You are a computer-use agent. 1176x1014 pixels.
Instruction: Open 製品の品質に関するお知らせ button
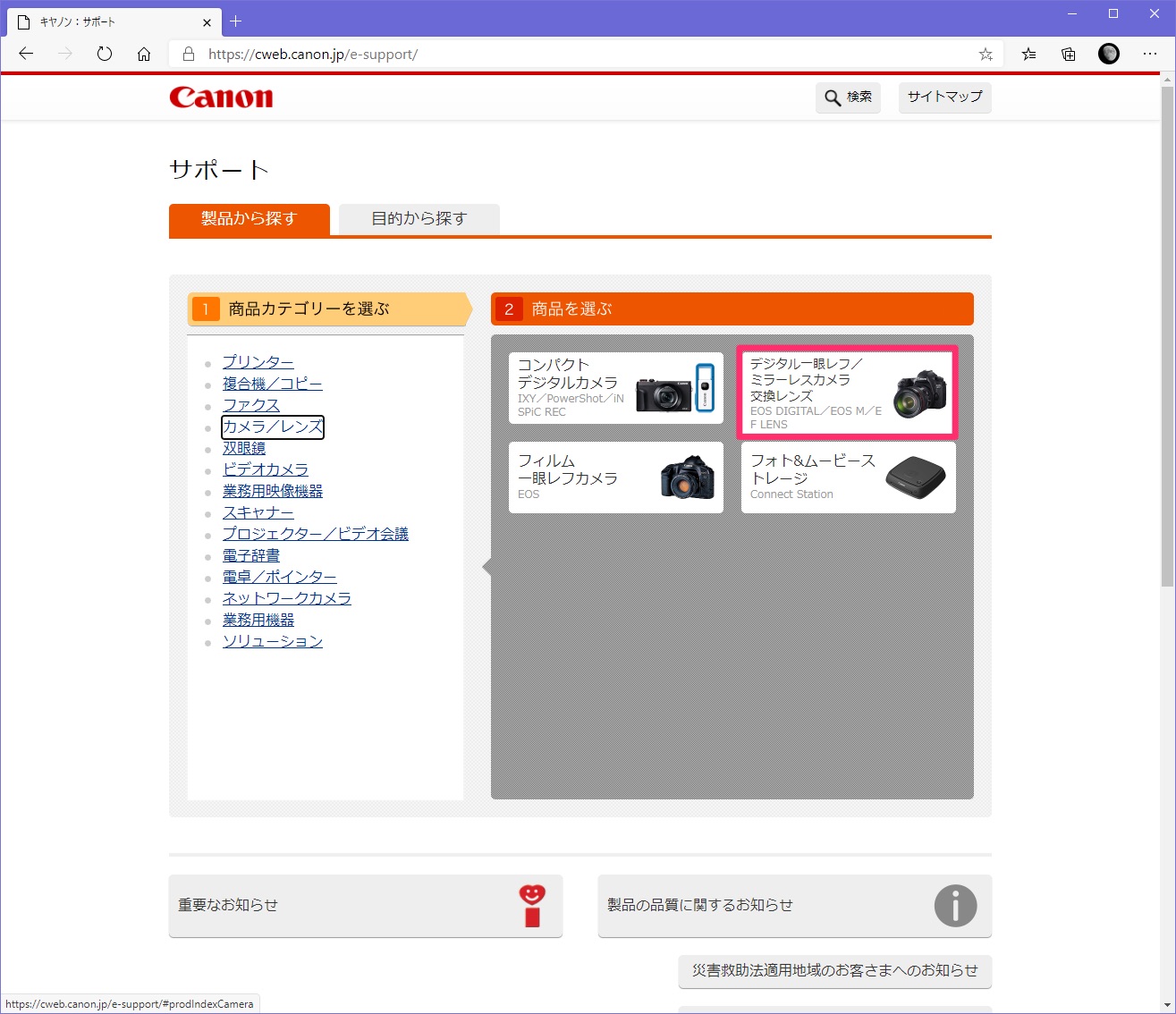click(x=795, y=906)
